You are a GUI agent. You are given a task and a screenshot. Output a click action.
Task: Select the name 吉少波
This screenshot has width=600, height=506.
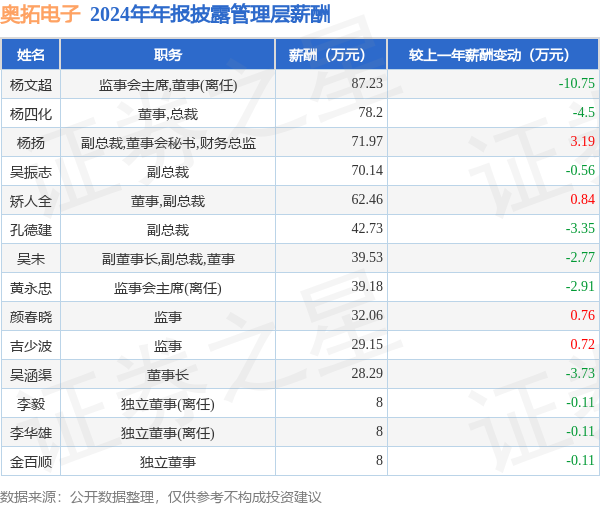point(31,346)
